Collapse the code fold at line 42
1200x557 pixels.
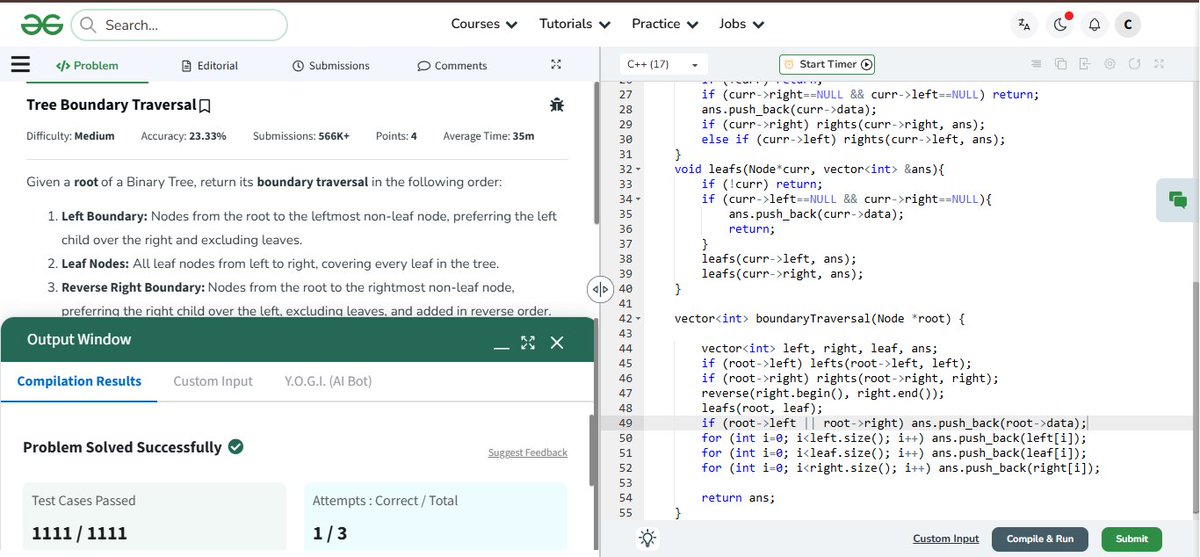pos(638,319)
